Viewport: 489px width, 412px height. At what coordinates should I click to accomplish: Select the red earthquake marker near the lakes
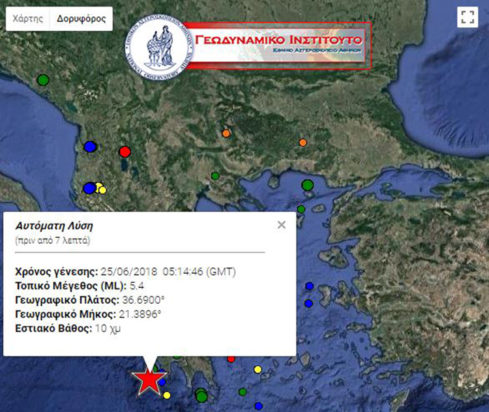[125, 152]
